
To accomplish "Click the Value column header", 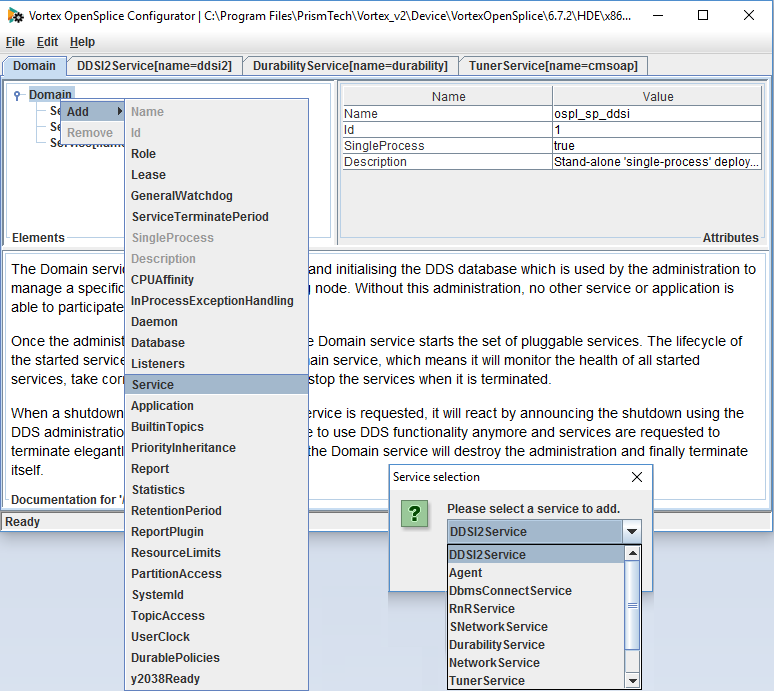I will [657, 96].
